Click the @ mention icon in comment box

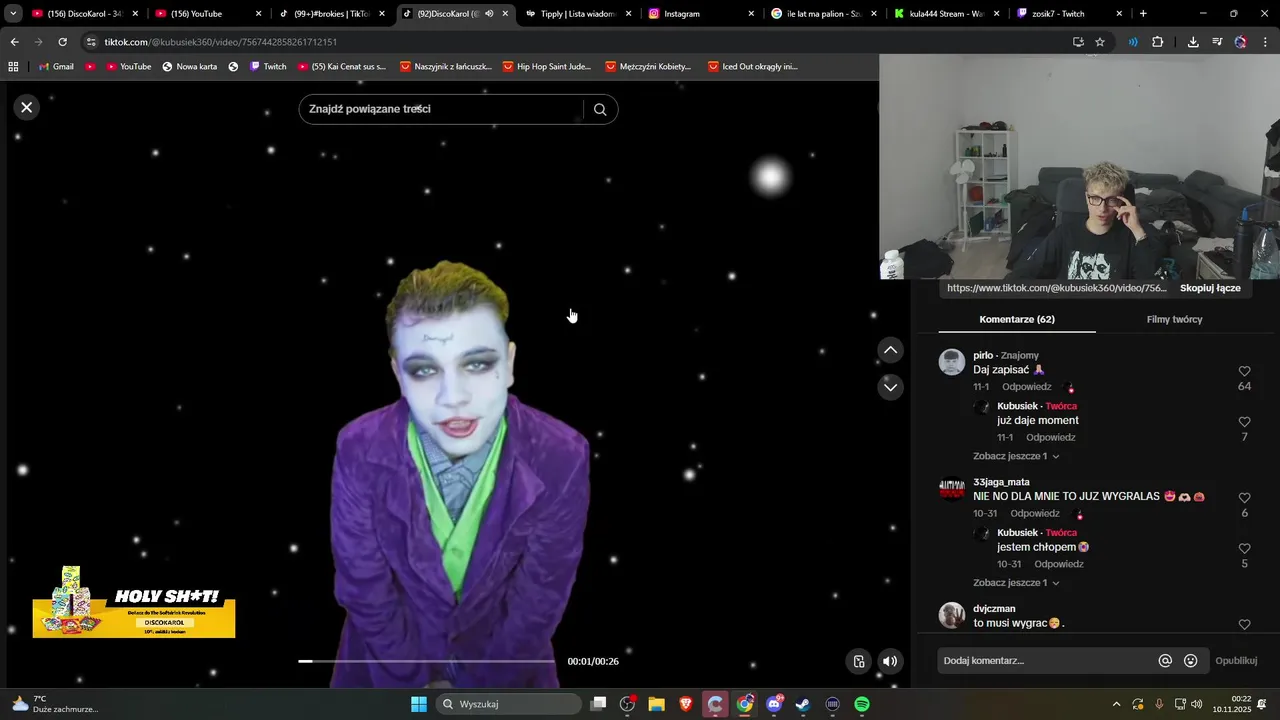coord(1165,661)
